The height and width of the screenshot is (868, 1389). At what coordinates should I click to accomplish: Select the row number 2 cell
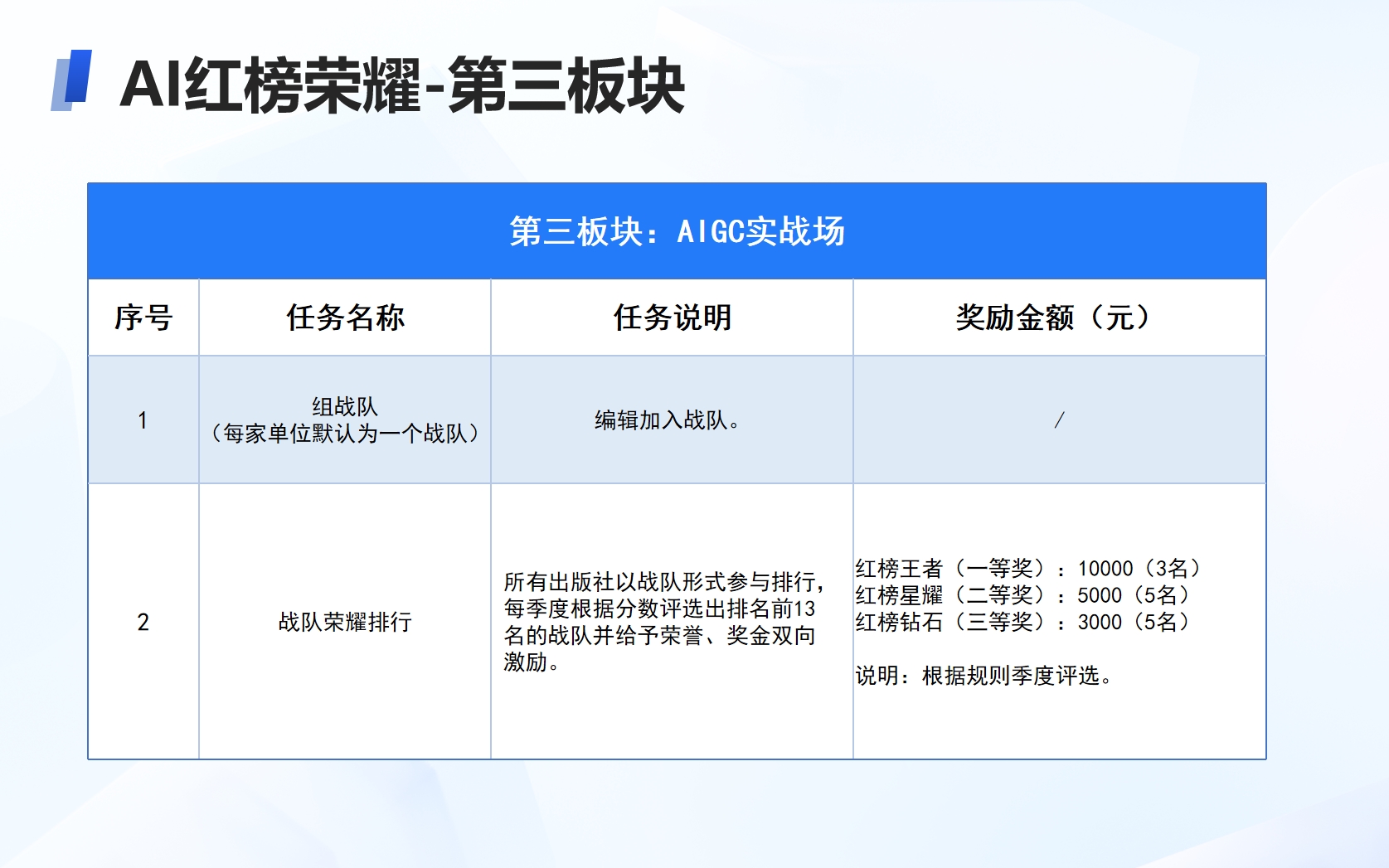[x=143, y=622]
